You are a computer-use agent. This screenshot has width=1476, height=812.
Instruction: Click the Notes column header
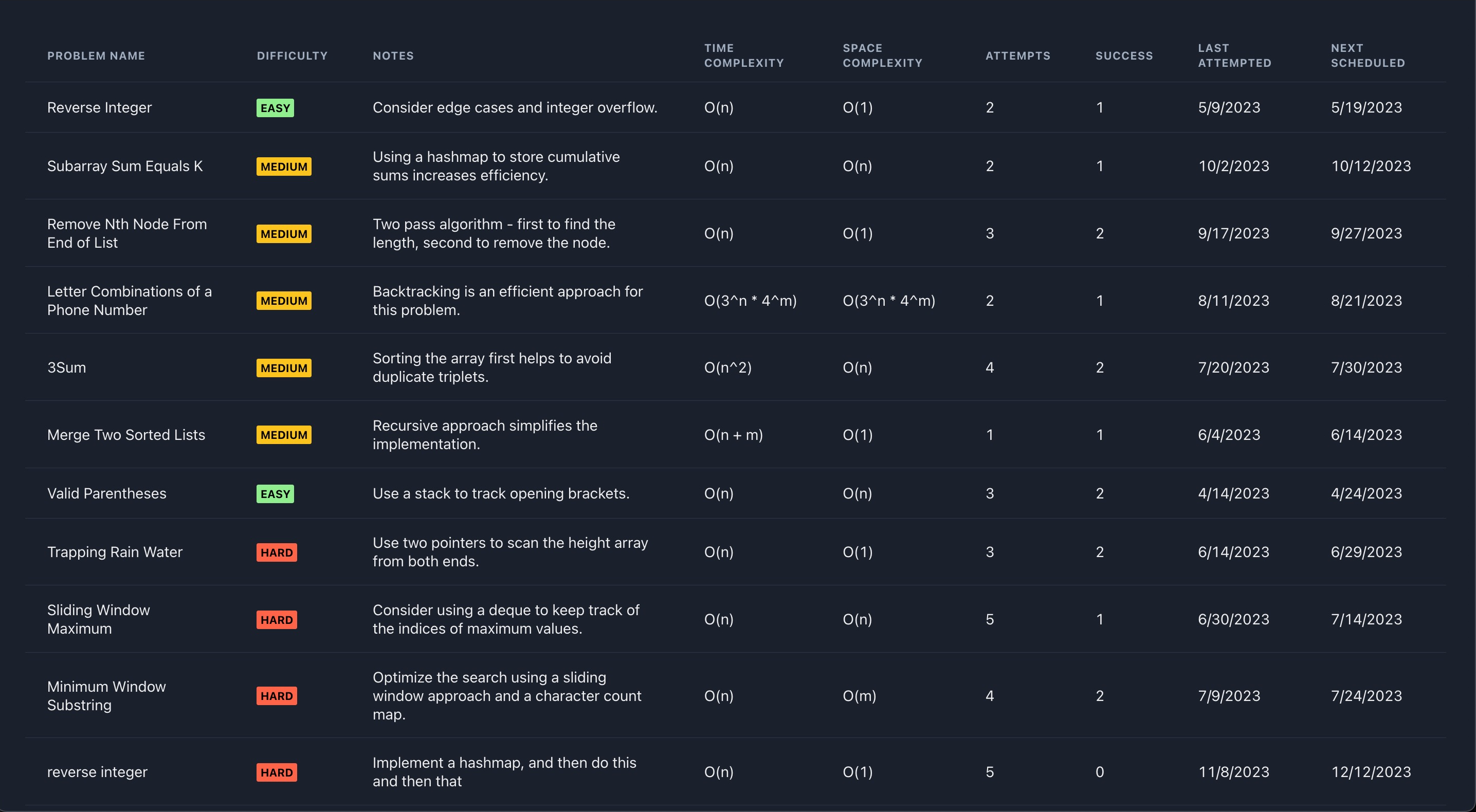pos(393,56)
